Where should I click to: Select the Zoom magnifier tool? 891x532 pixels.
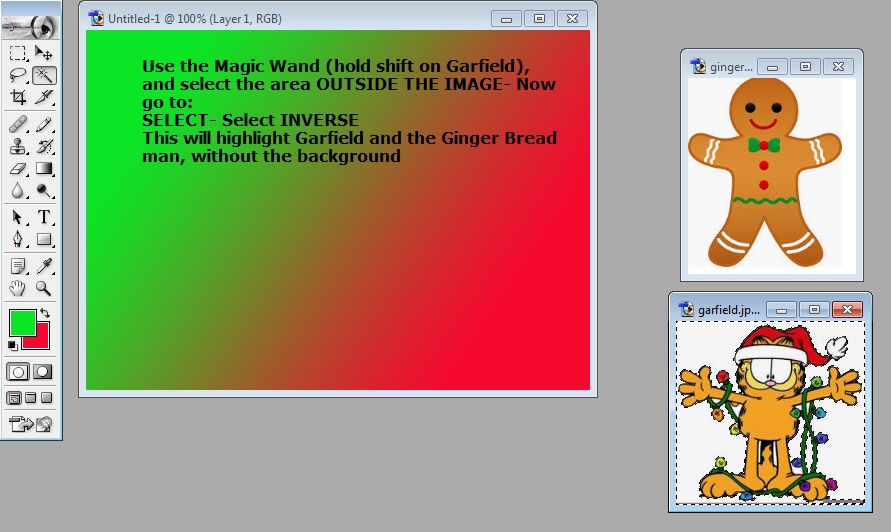point(44,288)
